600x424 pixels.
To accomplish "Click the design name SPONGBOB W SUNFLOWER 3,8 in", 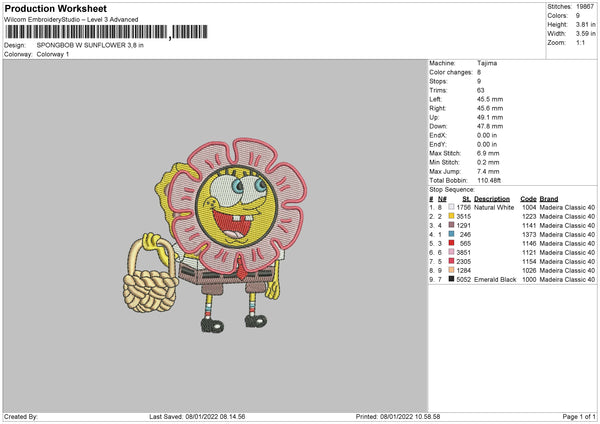I will click(x=90, y=45).
